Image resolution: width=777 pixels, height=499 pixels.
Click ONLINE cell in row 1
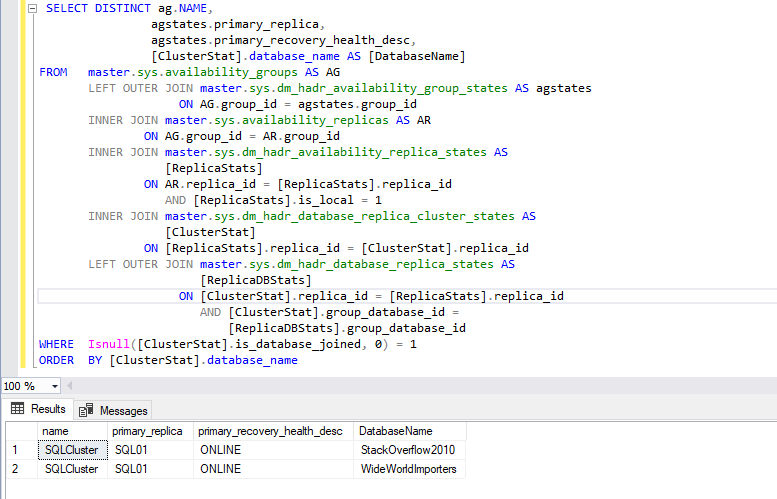273,450
